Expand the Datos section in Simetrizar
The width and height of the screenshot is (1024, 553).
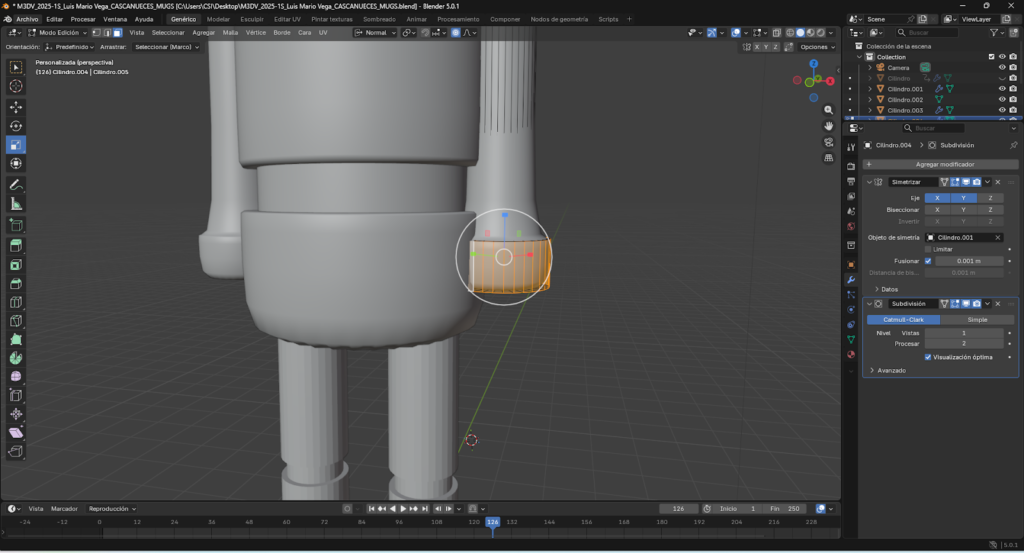[886, 289]
